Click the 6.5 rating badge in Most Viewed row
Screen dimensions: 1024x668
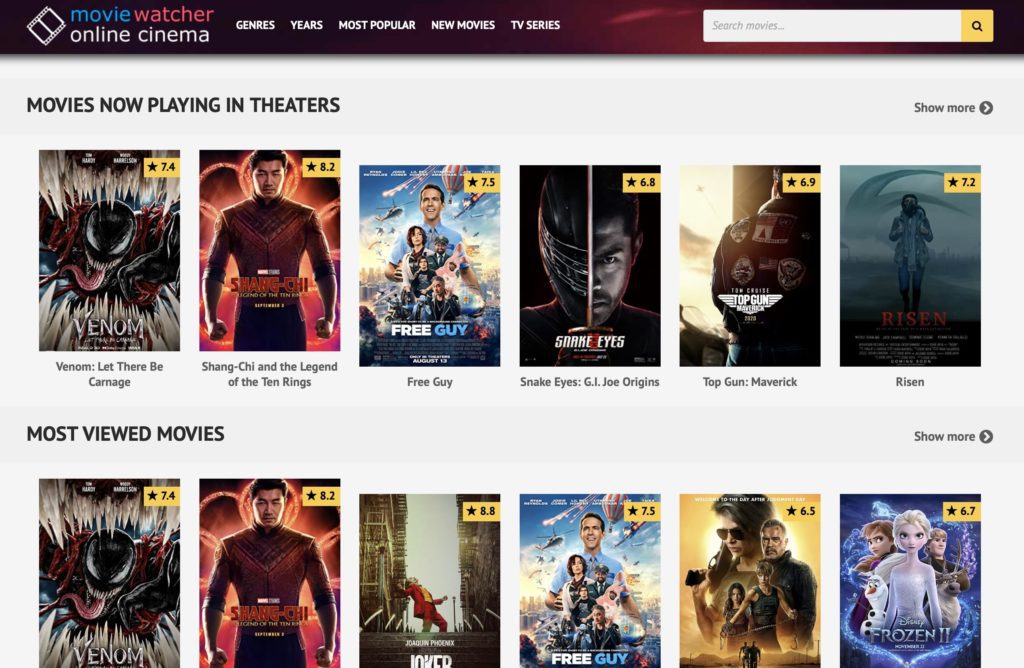(802, 511)
